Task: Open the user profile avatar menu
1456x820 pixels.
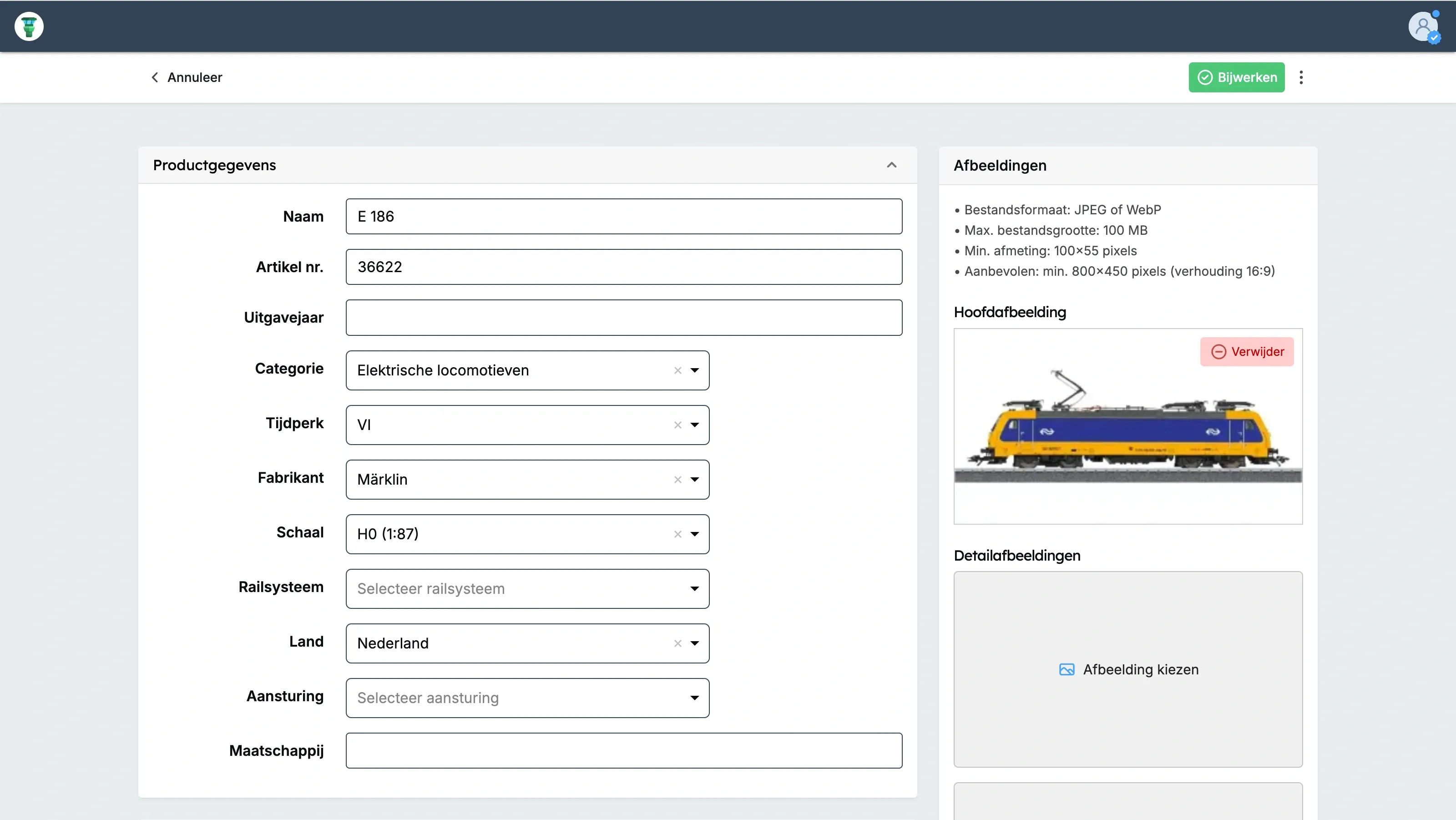Action: (x=1423, y=26)
